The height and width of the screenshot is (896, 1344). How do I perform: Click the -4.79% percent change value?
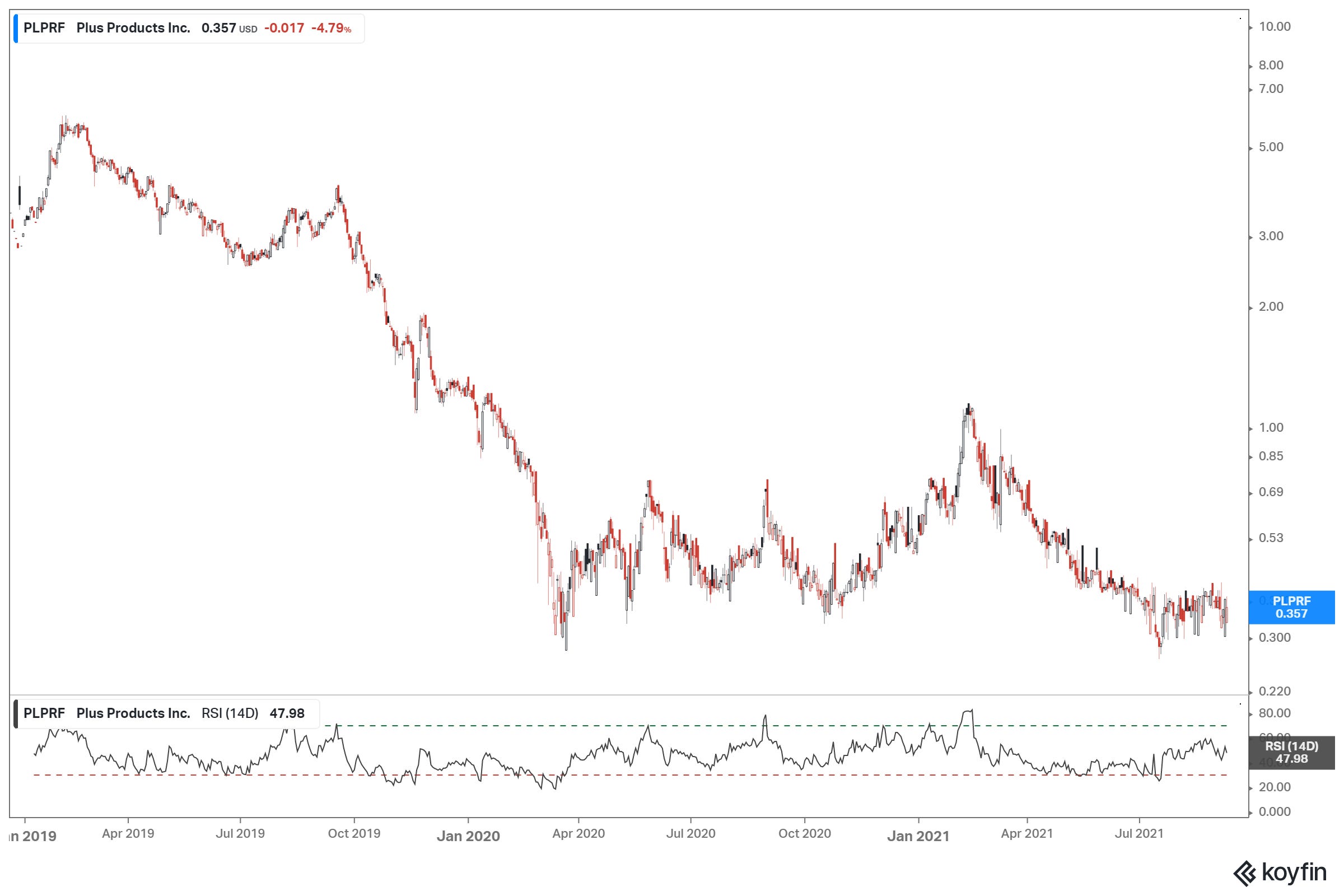[x=332, y=28]
